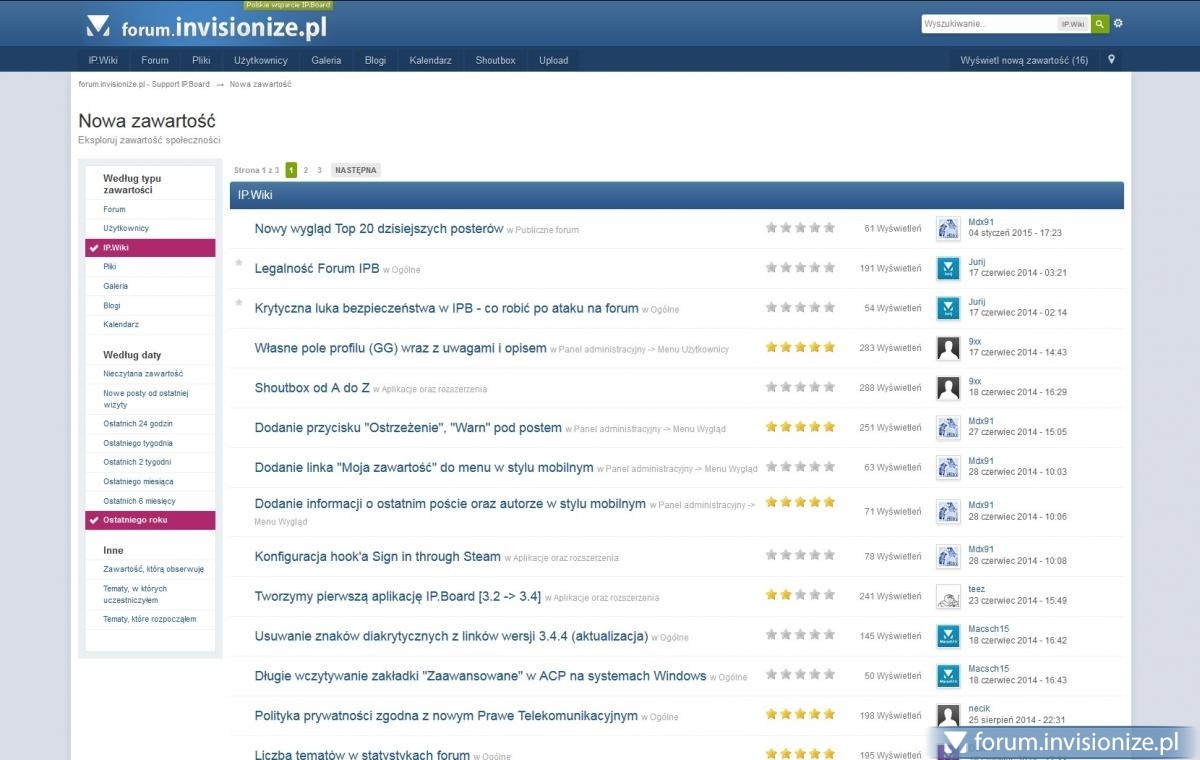Open Jurij avatar on Krytyczna luka row
The height and width of the screenshot is (760, 1200).
(x=948, y=308)
